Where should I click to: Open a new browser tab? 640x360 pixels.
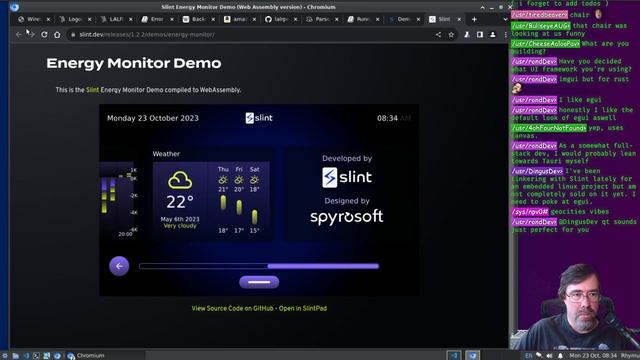[474, 19]
